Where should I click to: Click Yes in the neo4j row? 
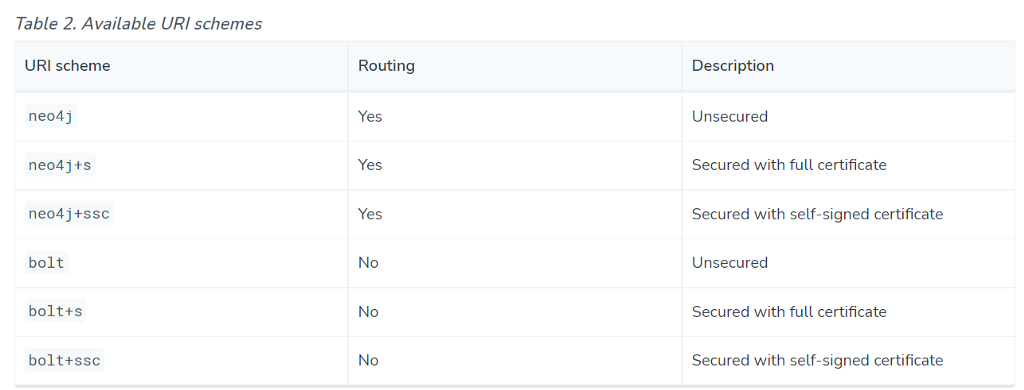pyautogui.click(x=370, y=116)
